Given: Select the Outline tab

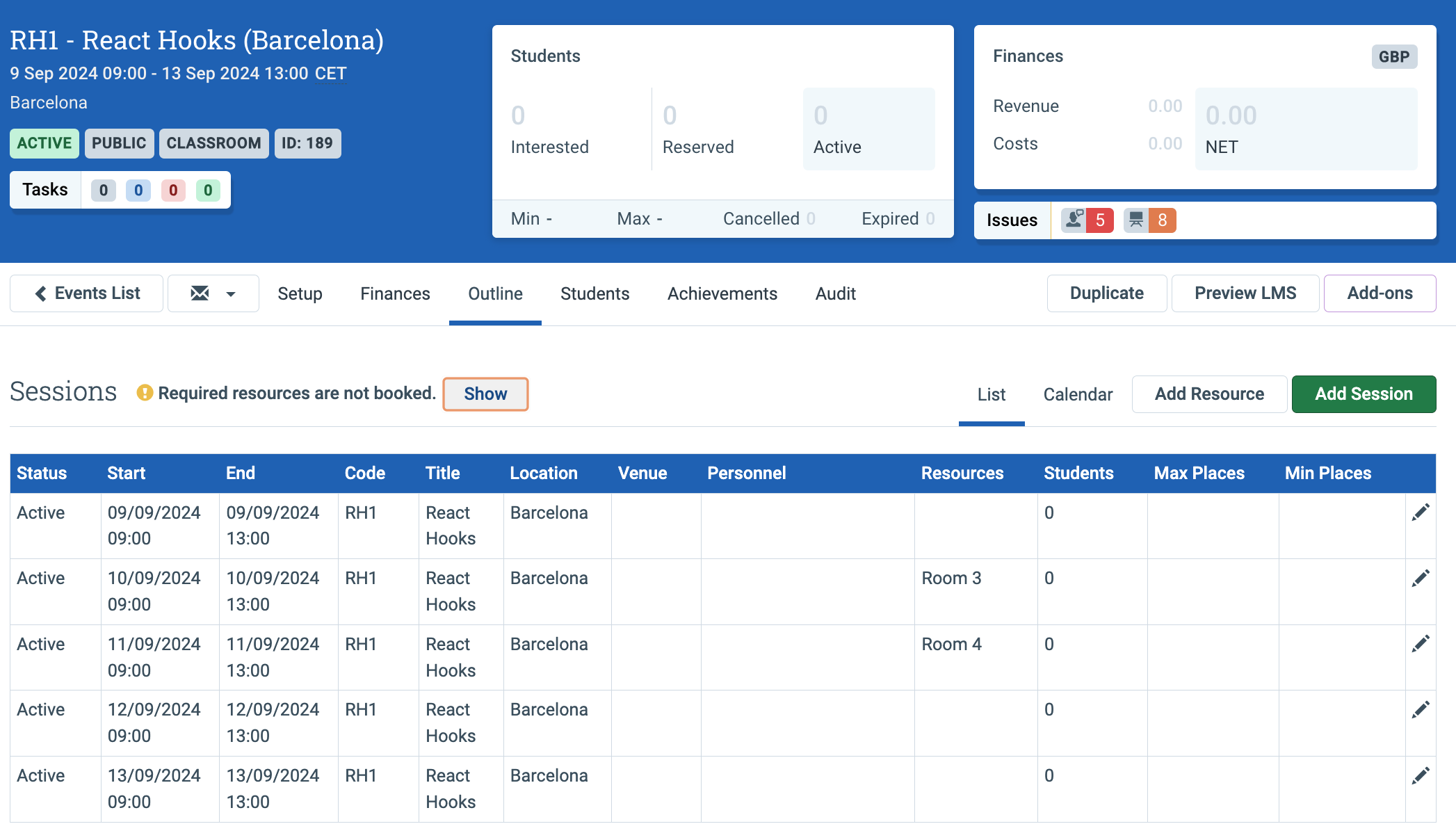Looking at the screenshot, I should pyautogui.click(x=495, y=294).
